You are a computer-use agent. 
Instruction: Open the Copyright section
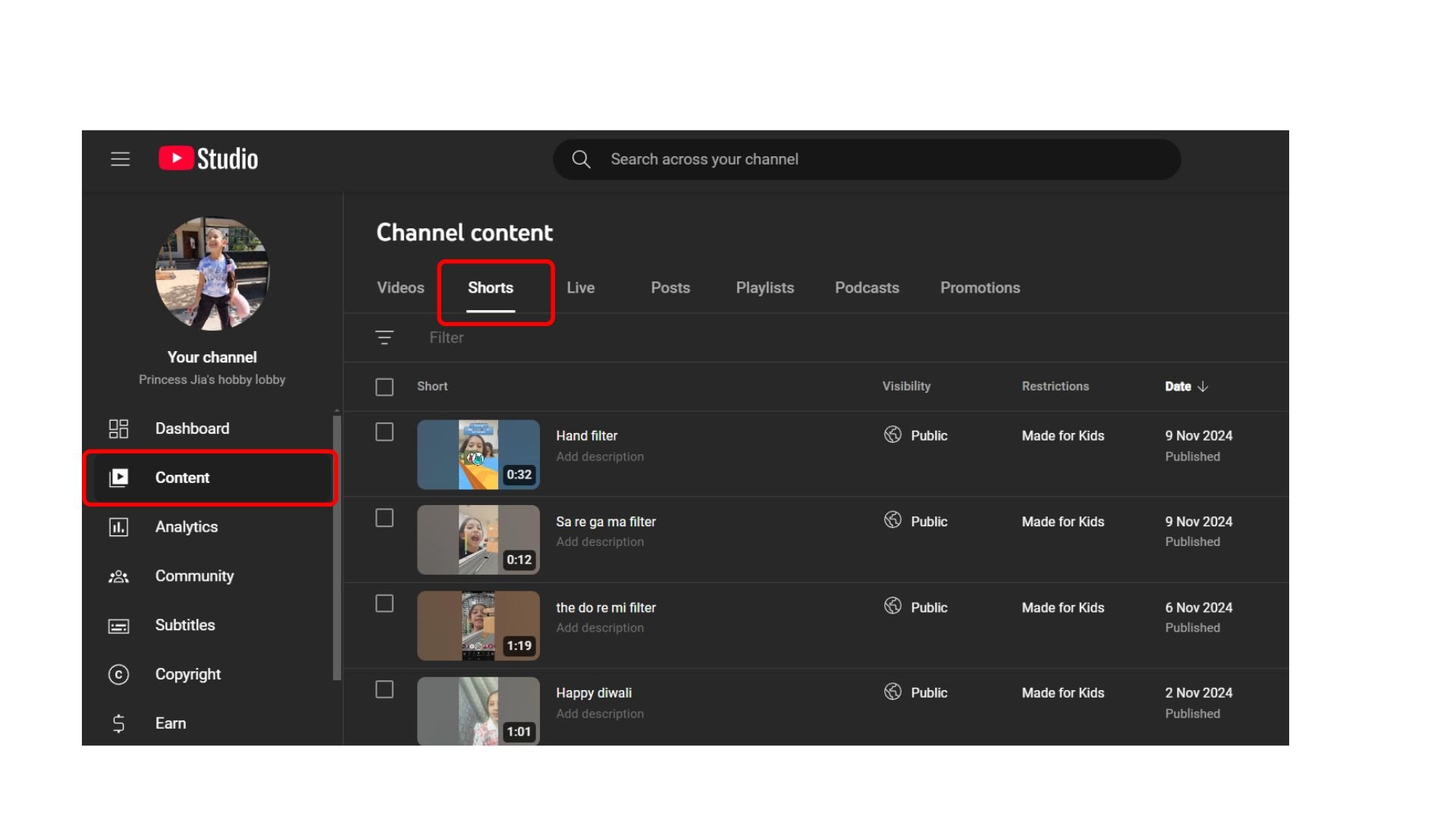(x=187, y=674)
